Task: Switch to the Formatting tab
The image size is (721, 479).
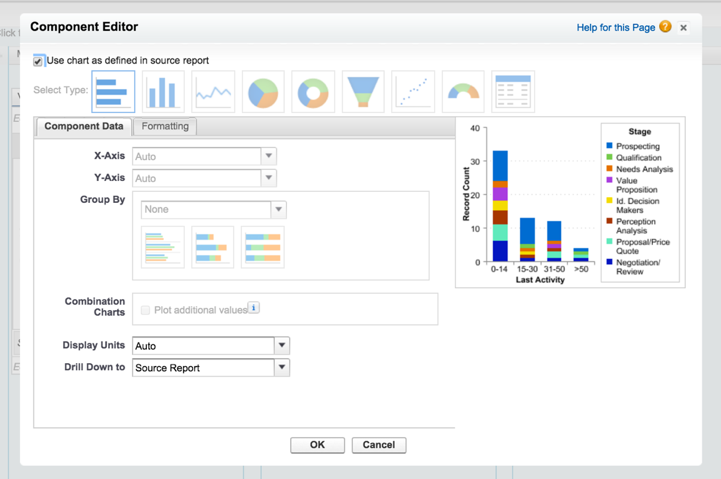Action: [x=165, y=127]
